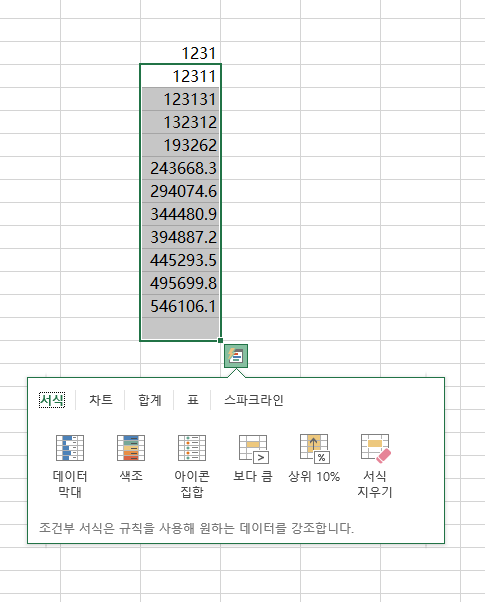Screen dimensions: 485x602
Task: Select the cell containing 445293.5
Action: click(180, 260)
